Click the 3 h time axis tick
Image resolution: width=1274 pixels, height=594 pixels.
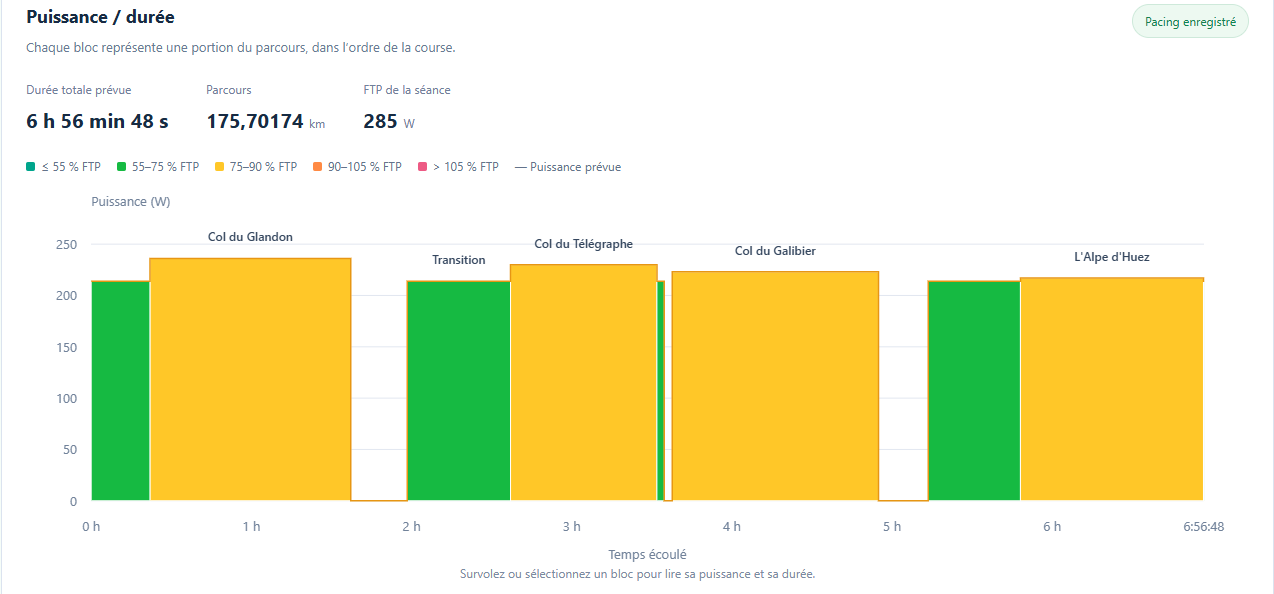coord(571,527)
